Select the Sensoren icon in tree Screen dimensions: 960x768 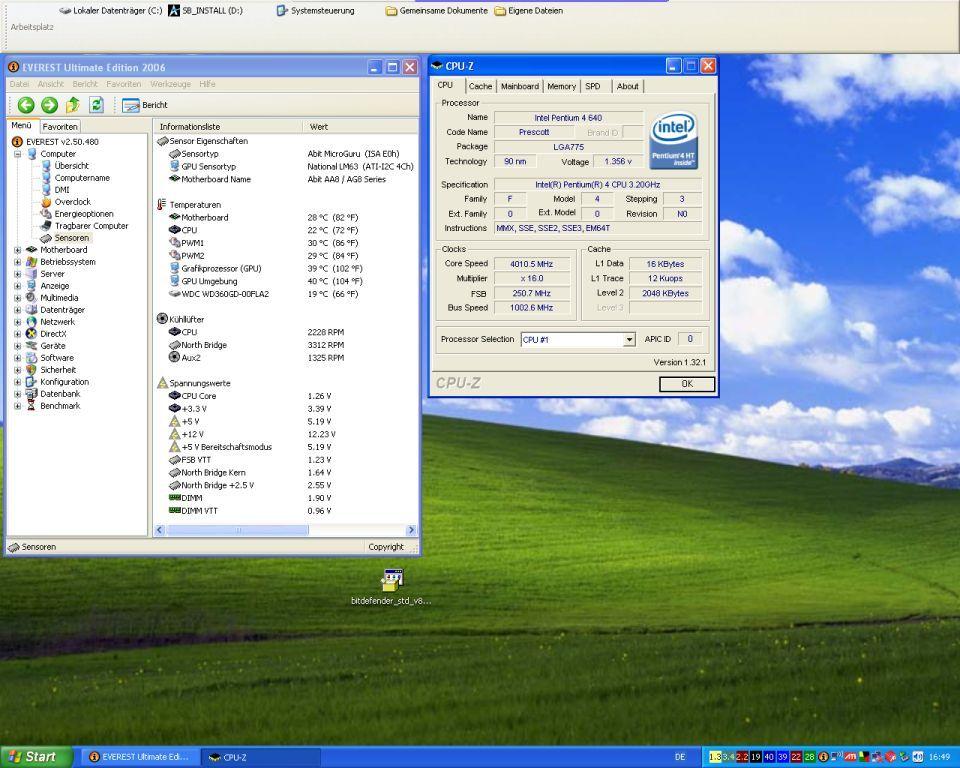pyautogui.click(x=46, y=238)
